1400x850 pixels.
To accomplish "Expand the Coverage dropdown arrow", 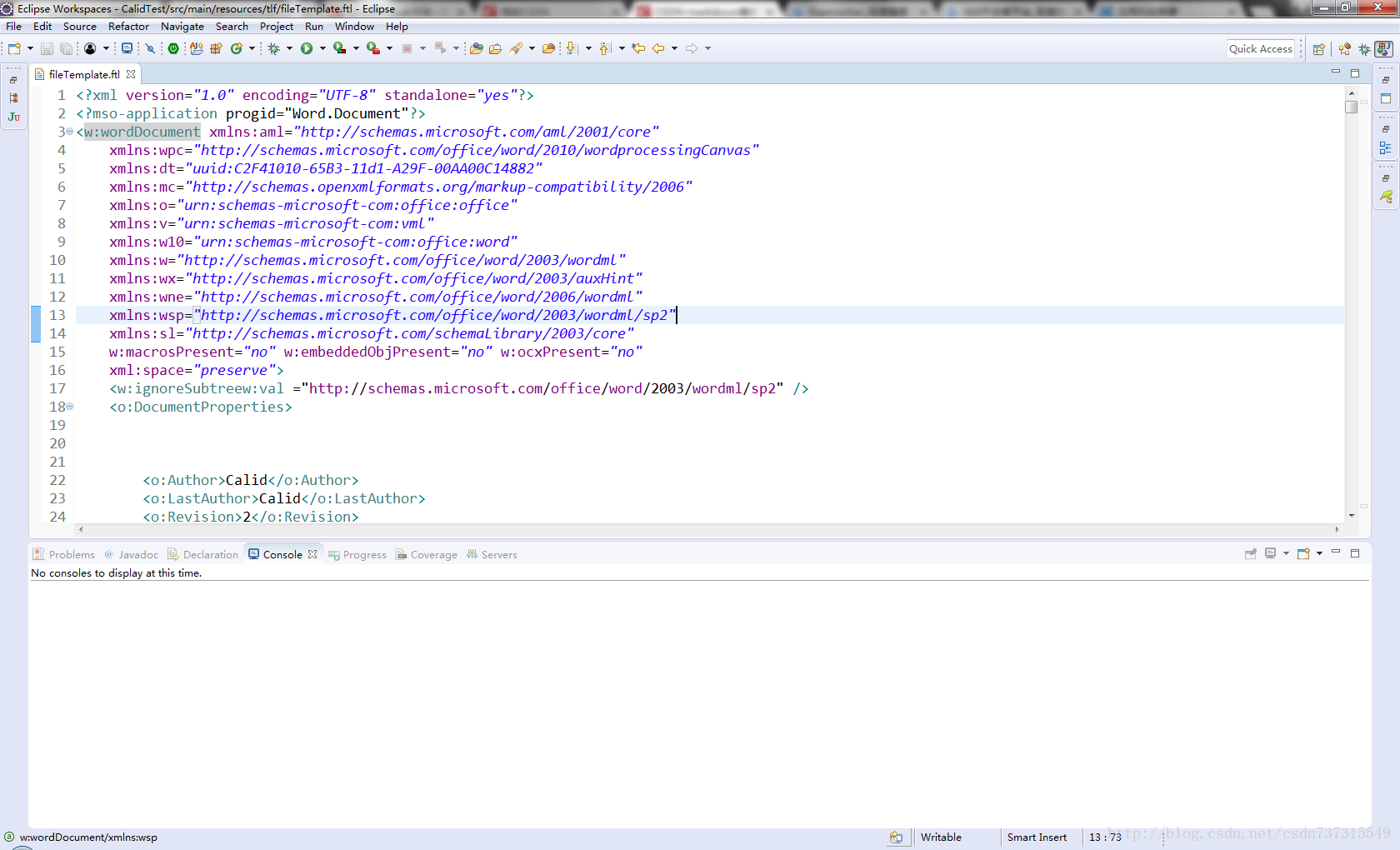I will [356, 48].
